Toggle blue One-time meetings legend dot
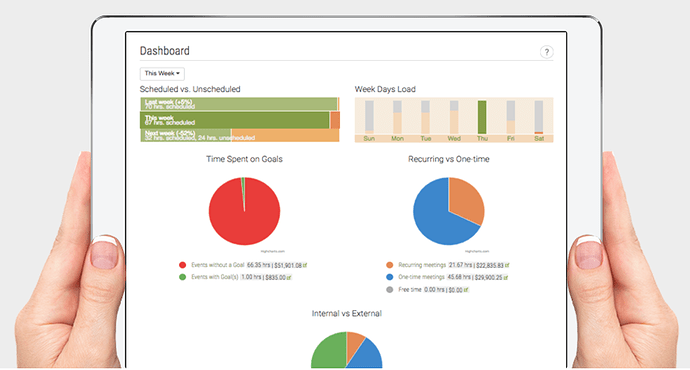The width and height of the screenshot is (690, 370). (389, 277)
